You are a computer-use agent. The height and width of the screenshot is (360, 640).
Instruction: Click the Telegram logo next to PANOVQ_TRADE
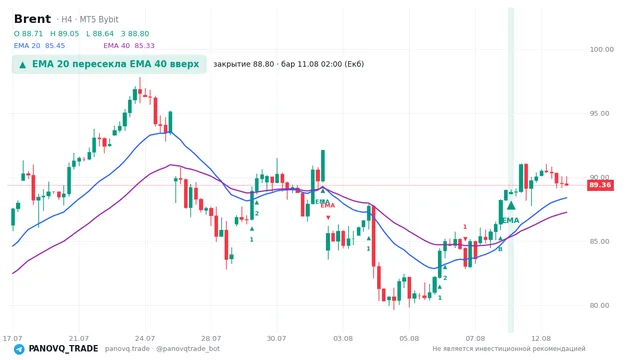click(19, 349)
